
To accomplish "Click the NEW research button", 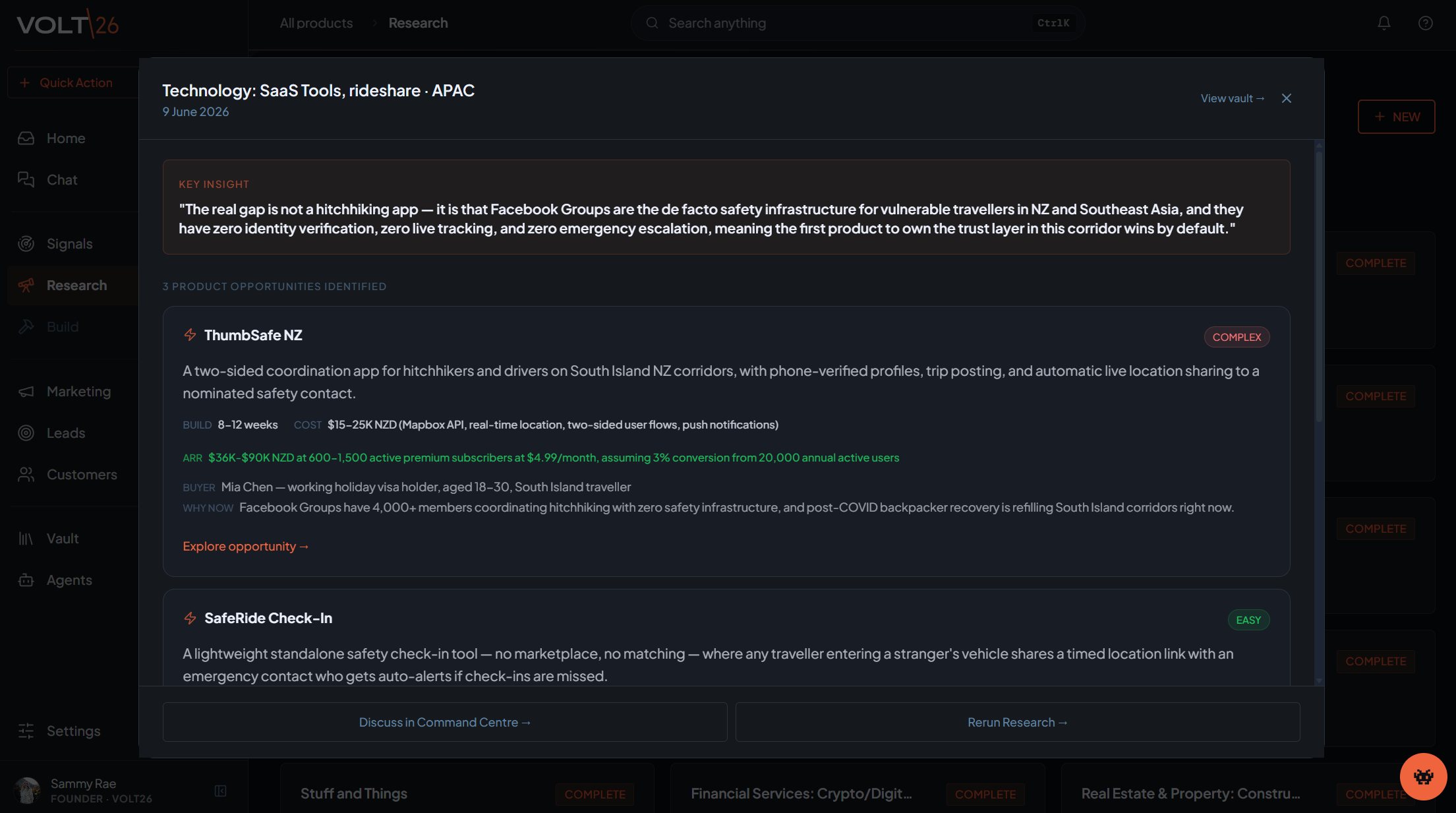I will pos(1397,117).
